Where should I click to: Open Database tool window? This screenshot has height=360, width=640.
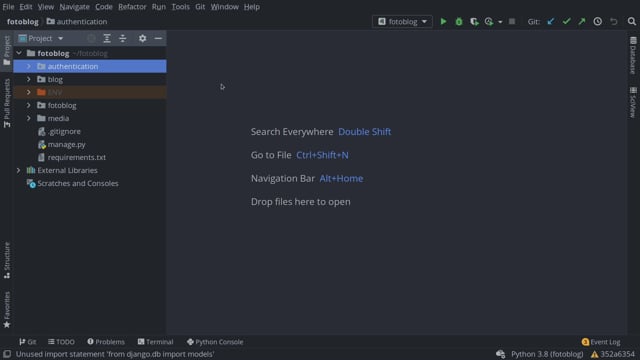(x=633, y=56)
